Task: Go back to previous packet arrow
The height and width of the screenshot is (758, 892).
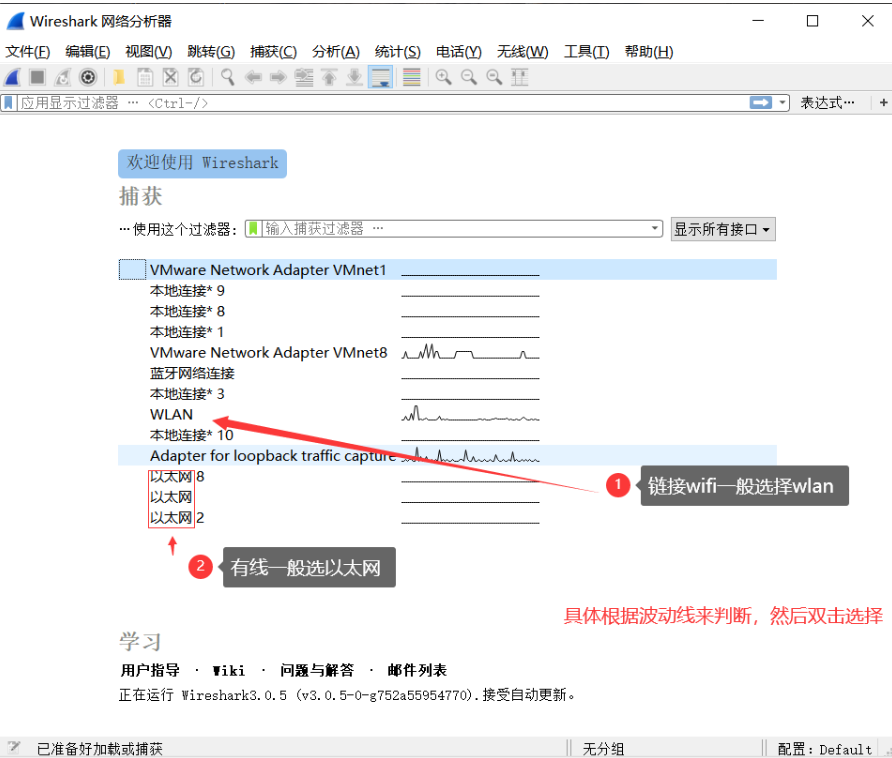Action: [x=253, y=77]
